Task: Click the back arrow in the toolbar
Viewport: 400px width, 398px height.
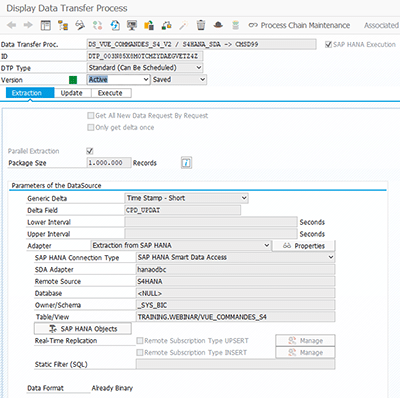Action: [x=12, y=25]
